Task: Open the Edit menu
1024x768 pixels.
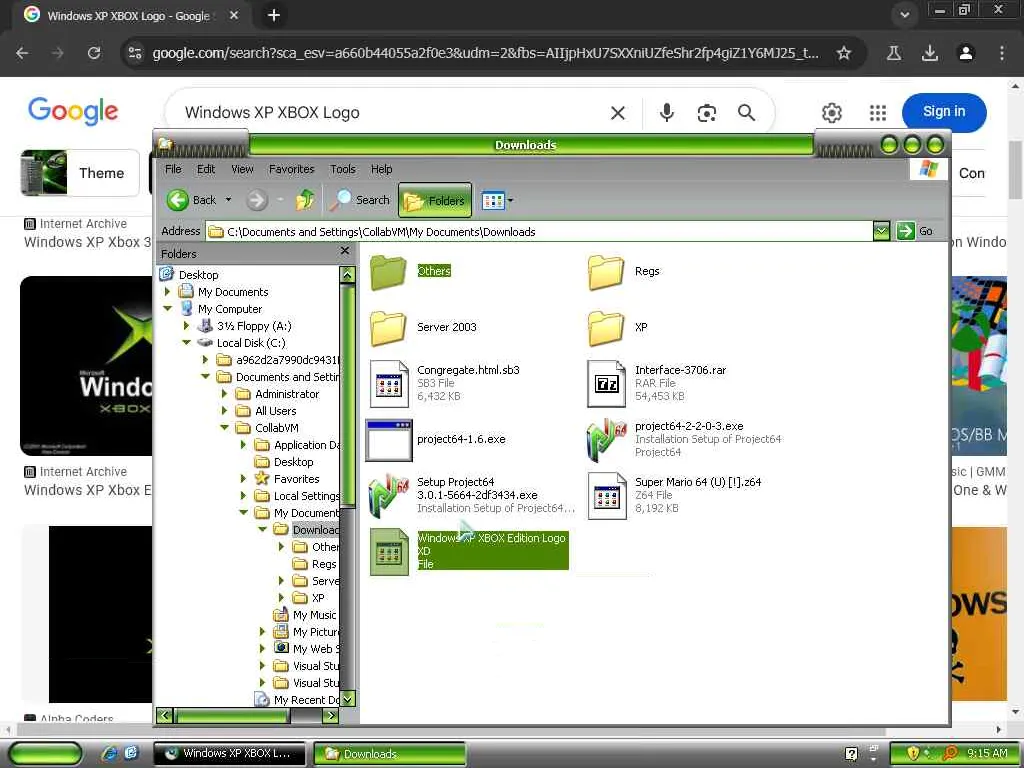Action: pos(206,169)
